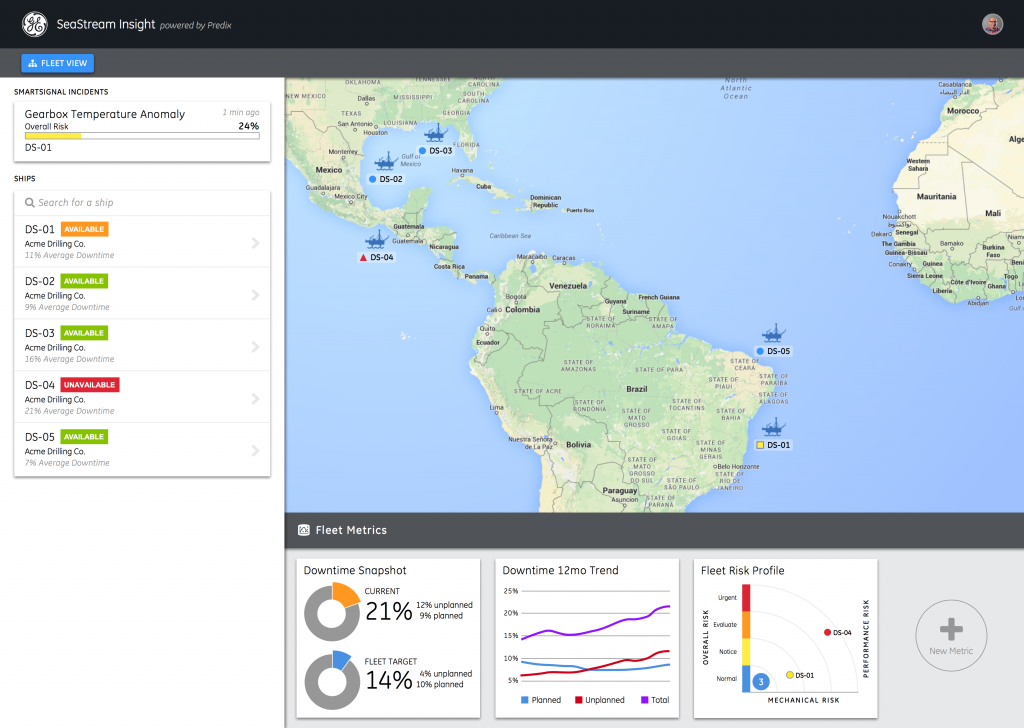Viewport: 1024px width, 728px height.
Task: Click the Downtime 12mo Trend title
Action: pyautogui.click(x=560, y=571)
